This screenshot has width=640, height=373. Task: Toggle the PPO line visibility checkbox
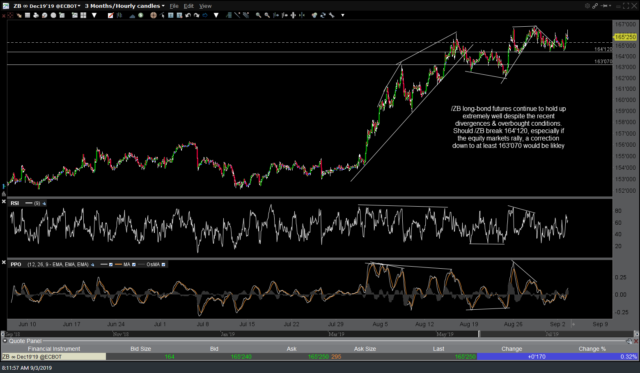point(111,264)
